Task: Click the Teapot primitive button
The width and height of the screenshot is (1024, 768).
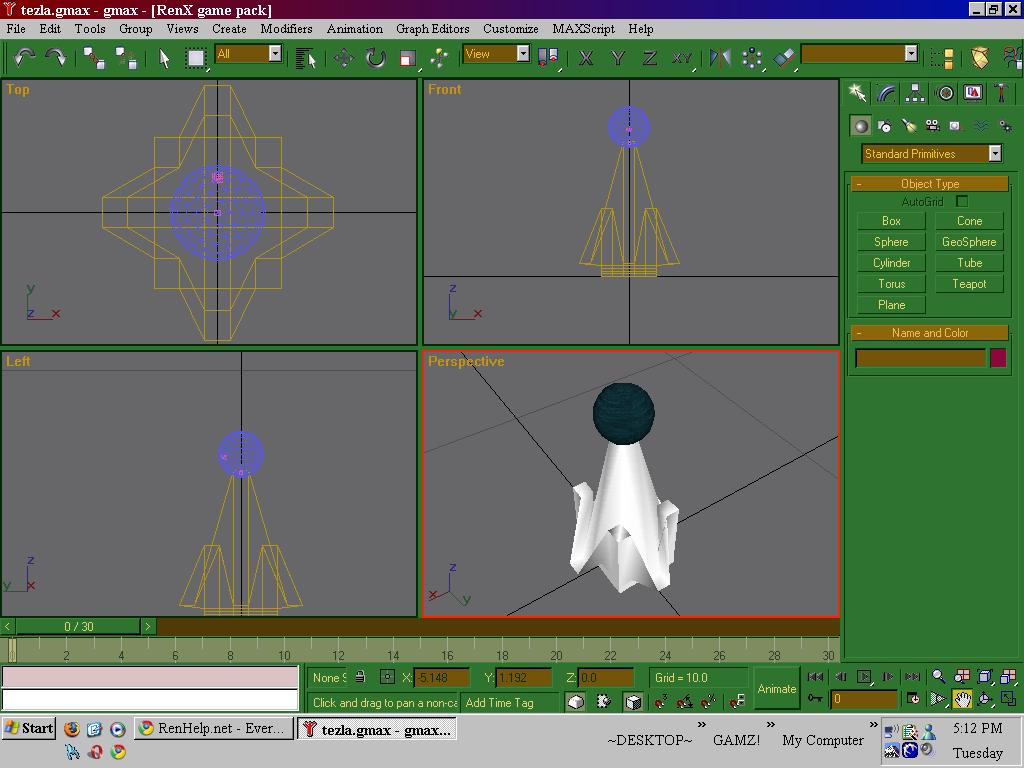Action: [969, 284]
